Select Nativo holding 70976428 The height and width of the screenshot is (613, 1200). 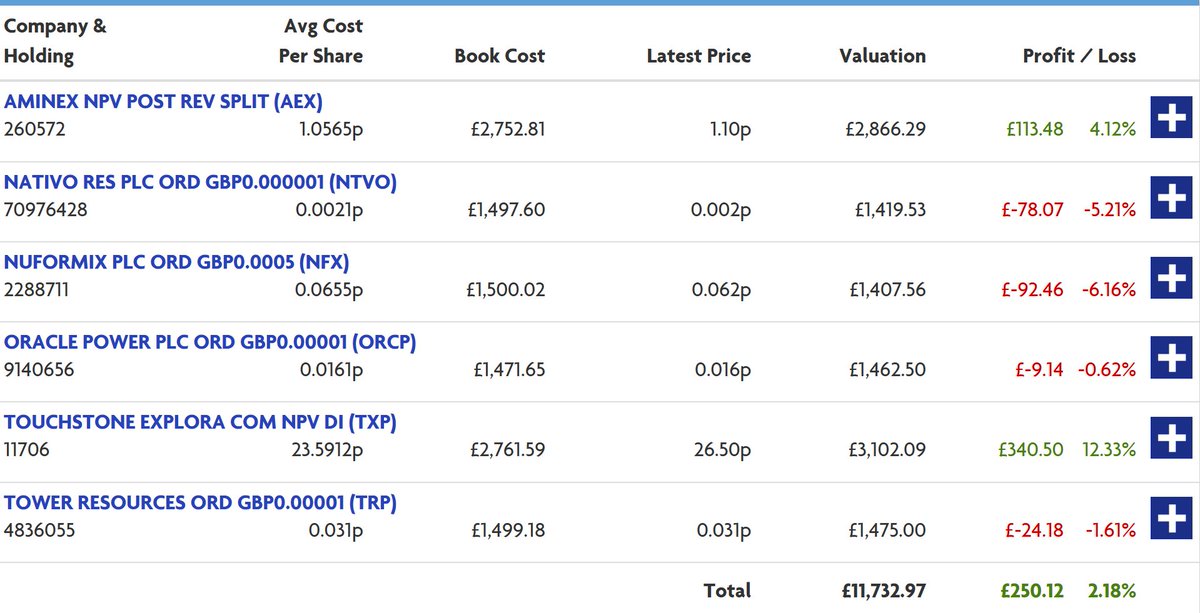coord(48,209)
